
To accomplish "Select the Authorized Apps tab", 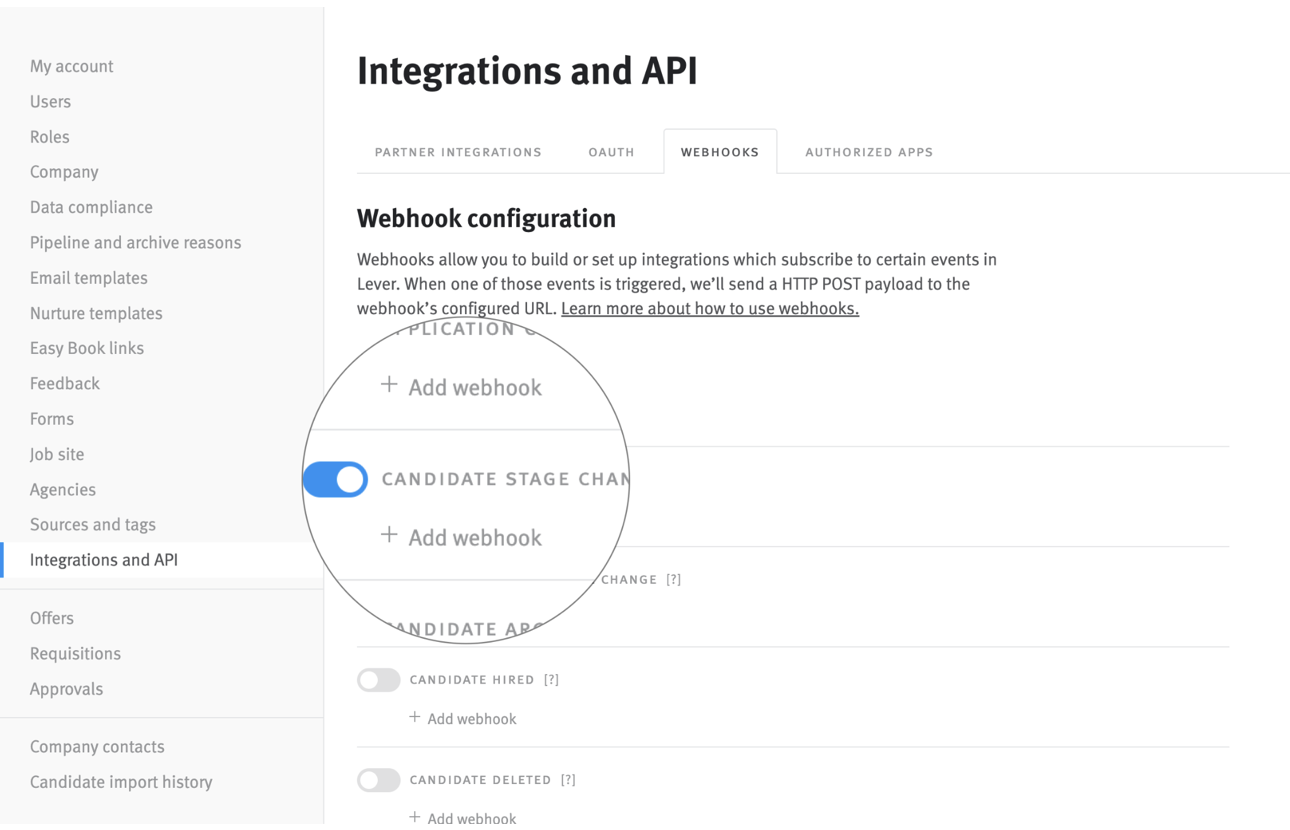I will click(868, 152).
